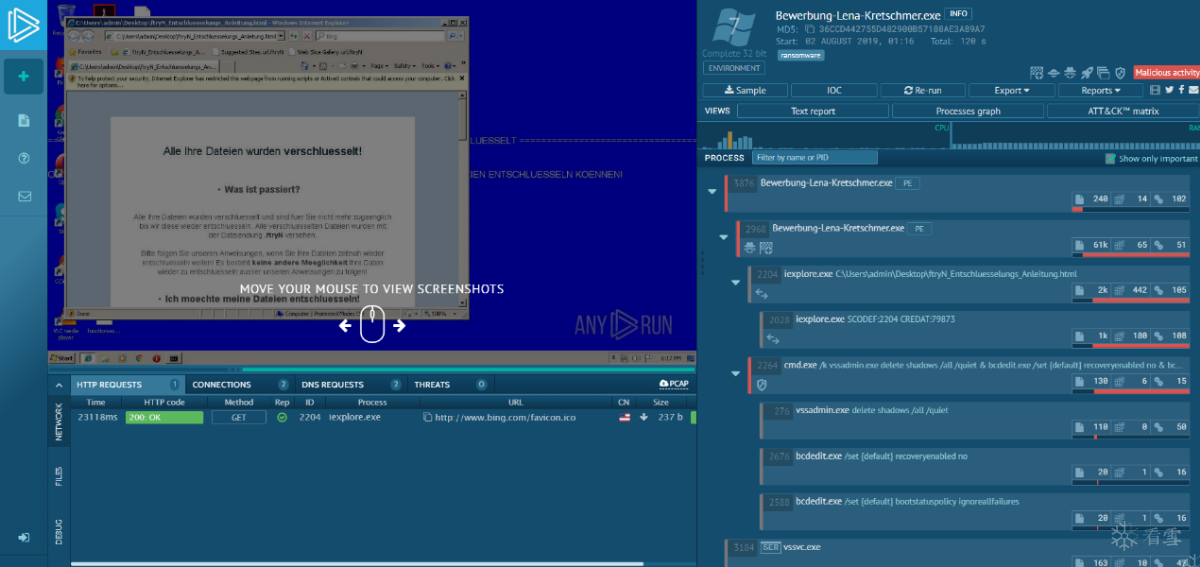This screenshot has height=567, width=1200.
Task: Click the ransomware tag
Action: click(799, 55)
